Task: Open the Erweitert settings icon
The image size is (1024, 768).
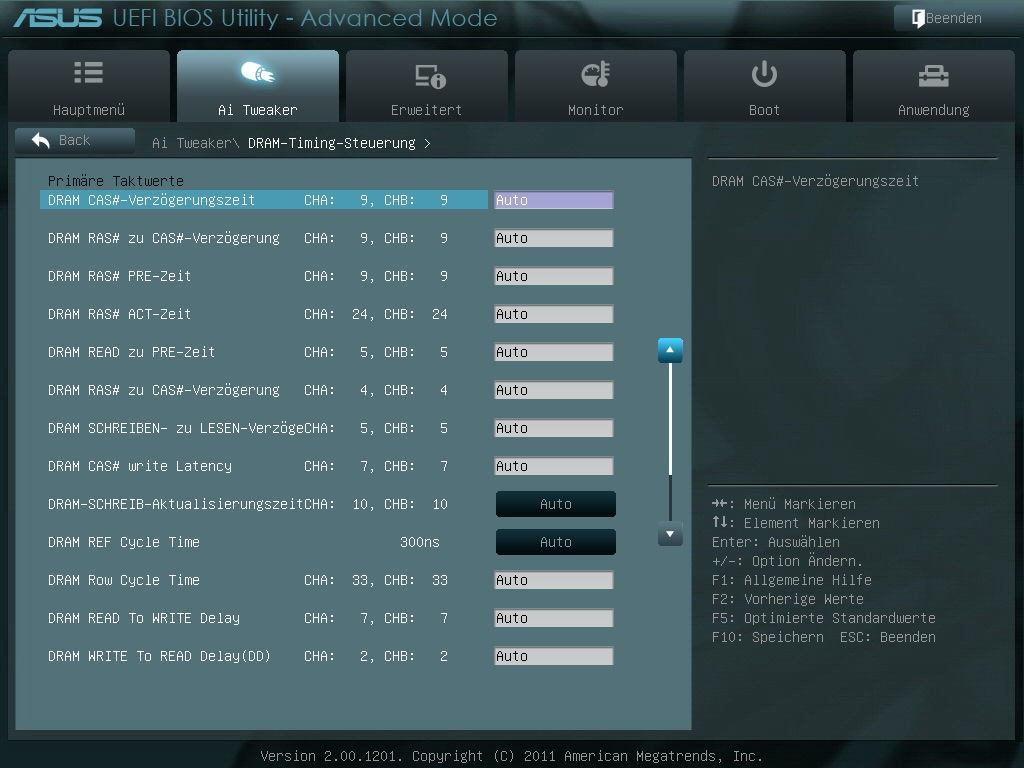Action: click(430, 76)
